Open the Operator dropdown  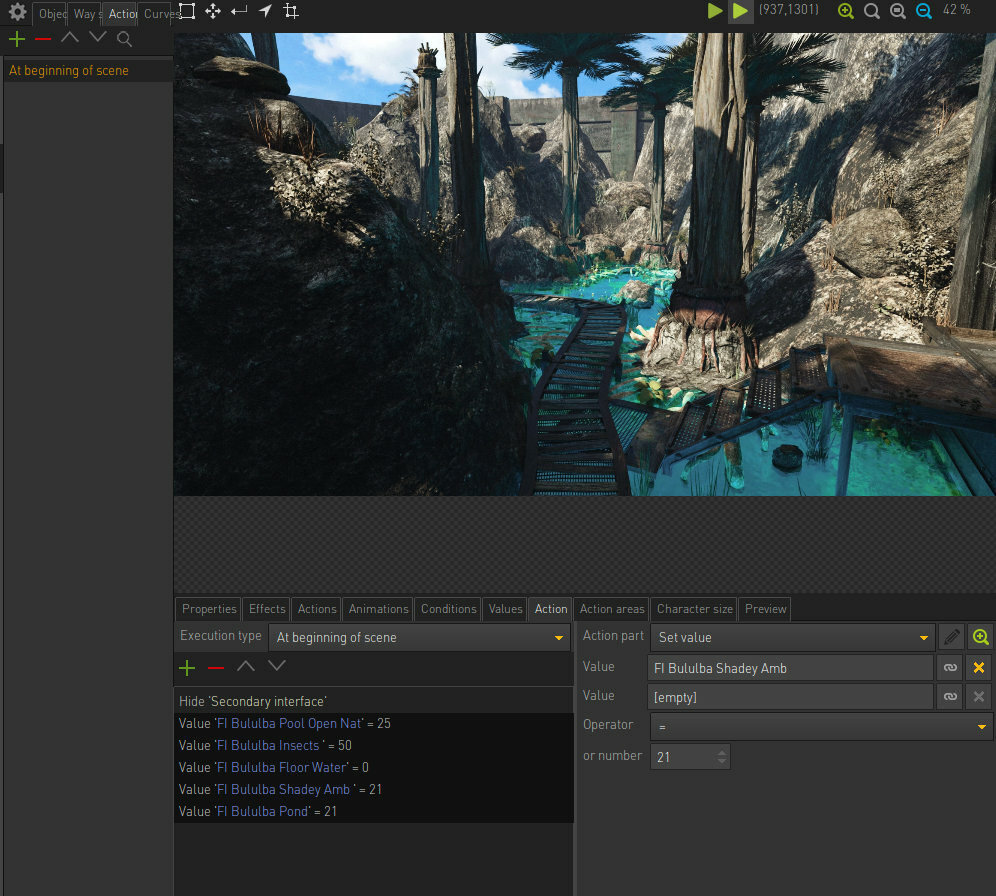(821, 726)
